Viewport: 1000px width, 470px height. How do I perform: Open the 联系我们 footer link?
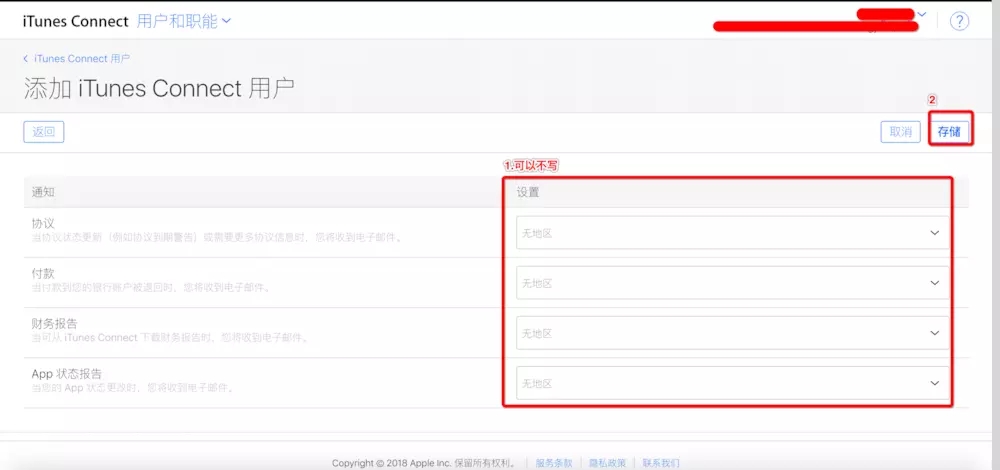click(661, 463)
